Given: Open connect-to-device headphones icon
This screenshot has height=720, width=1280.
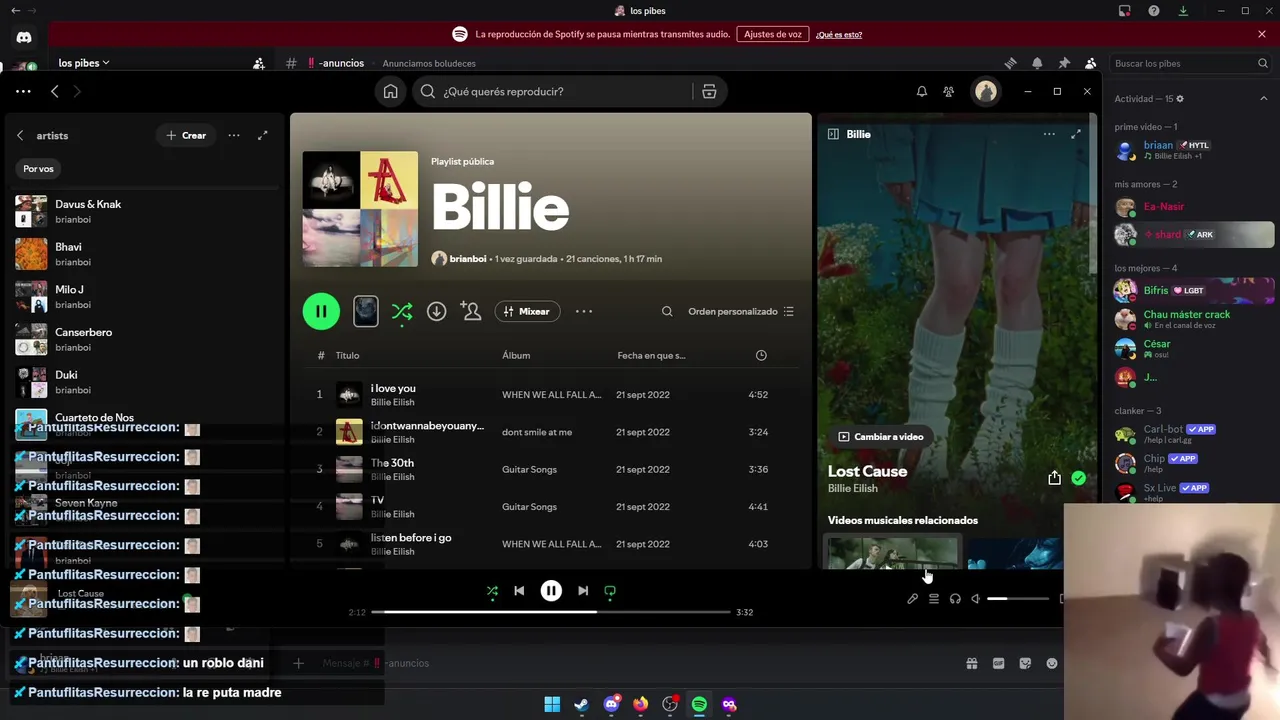Looking at the screenshot, I should coord(955,599).
